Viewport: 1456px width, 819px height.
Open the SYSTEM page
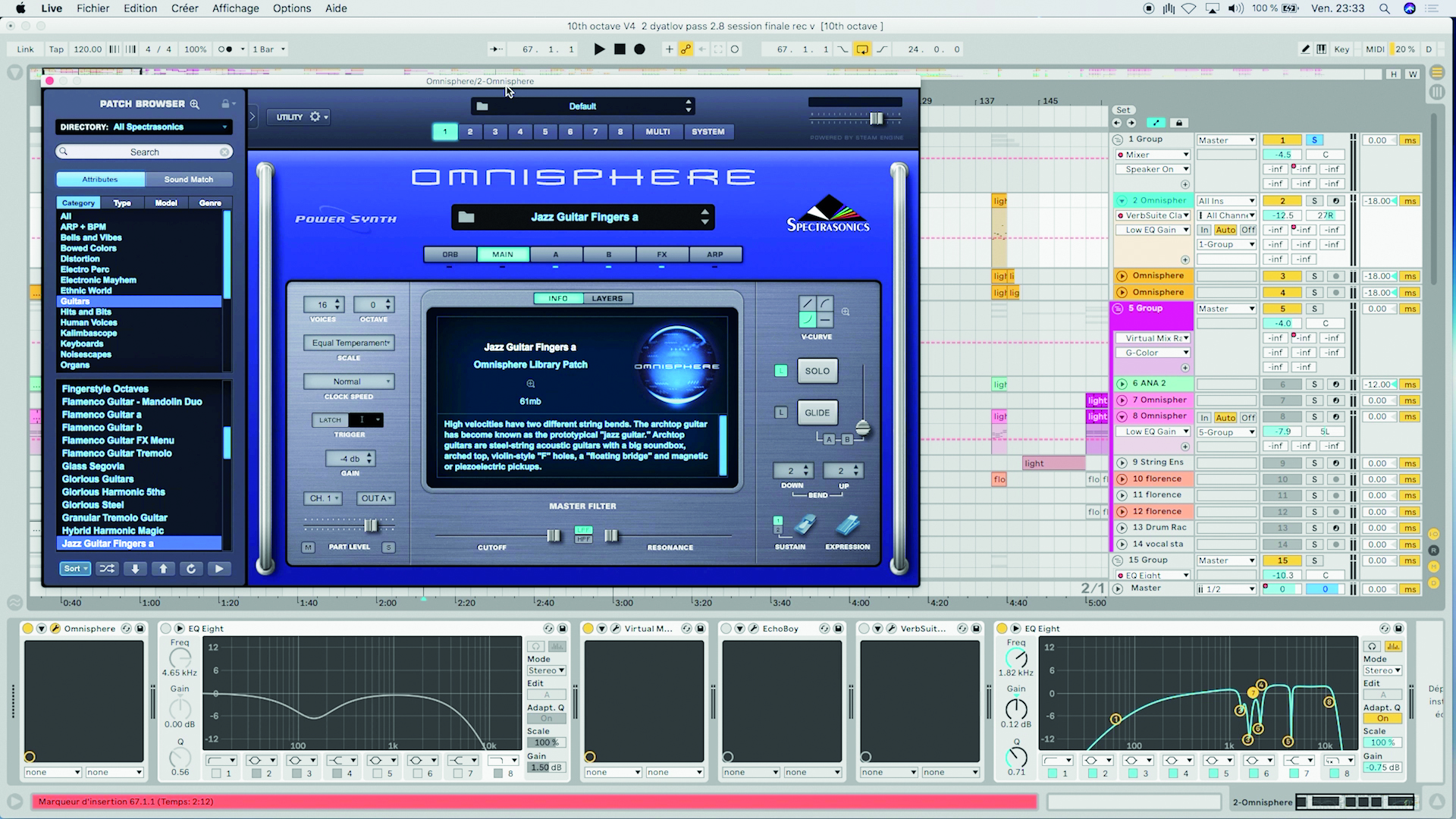708,132
